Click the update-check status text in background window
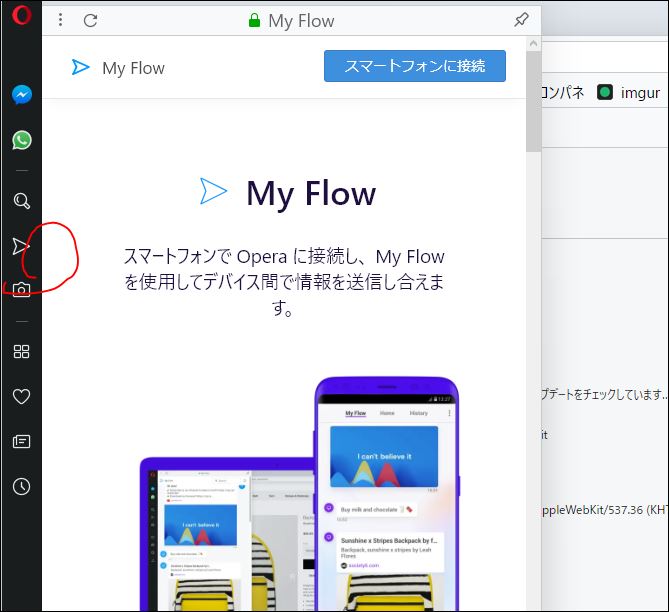The width and height of the screenshot is (669, 612). click(x=604, y=394)
